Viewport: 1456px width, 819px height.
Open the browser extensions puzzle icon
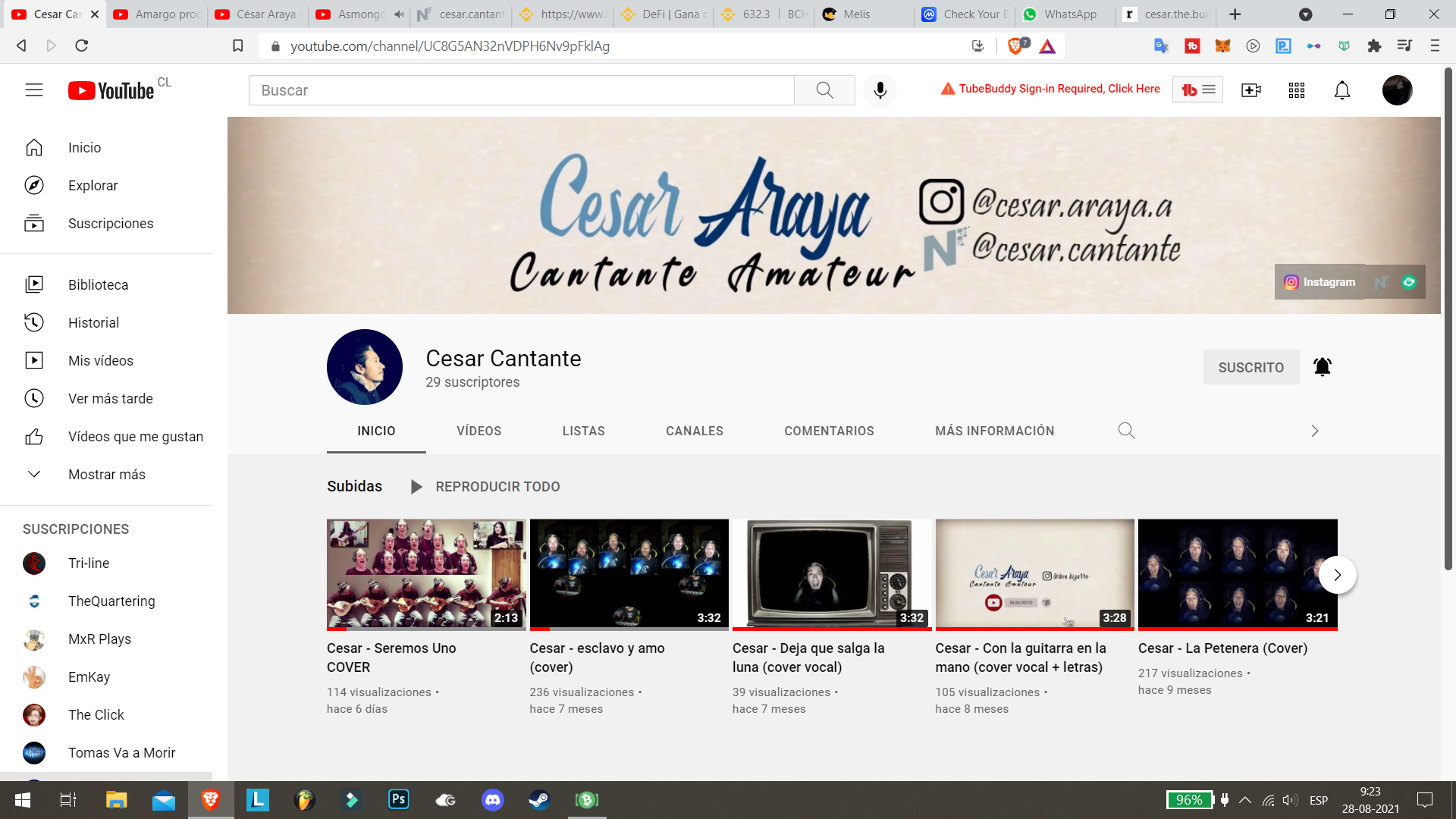click(x=1374, y=45)
